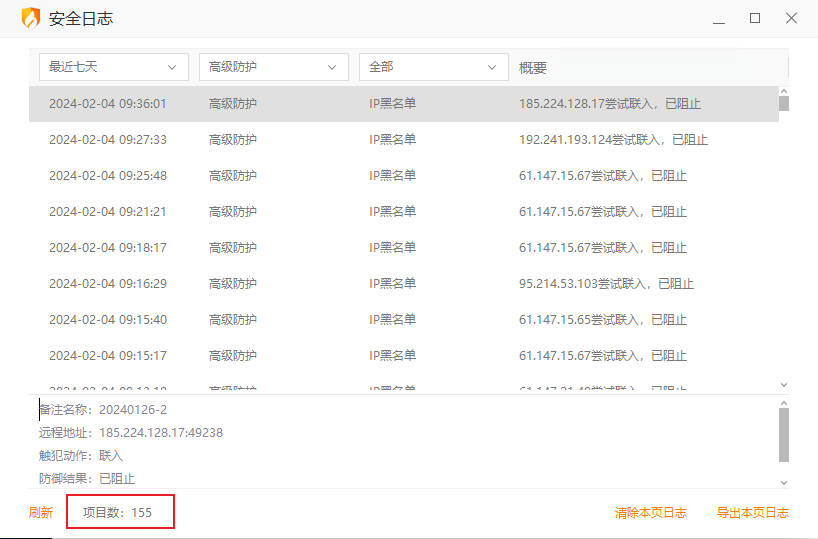Viewport: 818px width, 539px height.
Task: Close the security log window
Action: tap(791, 19)
